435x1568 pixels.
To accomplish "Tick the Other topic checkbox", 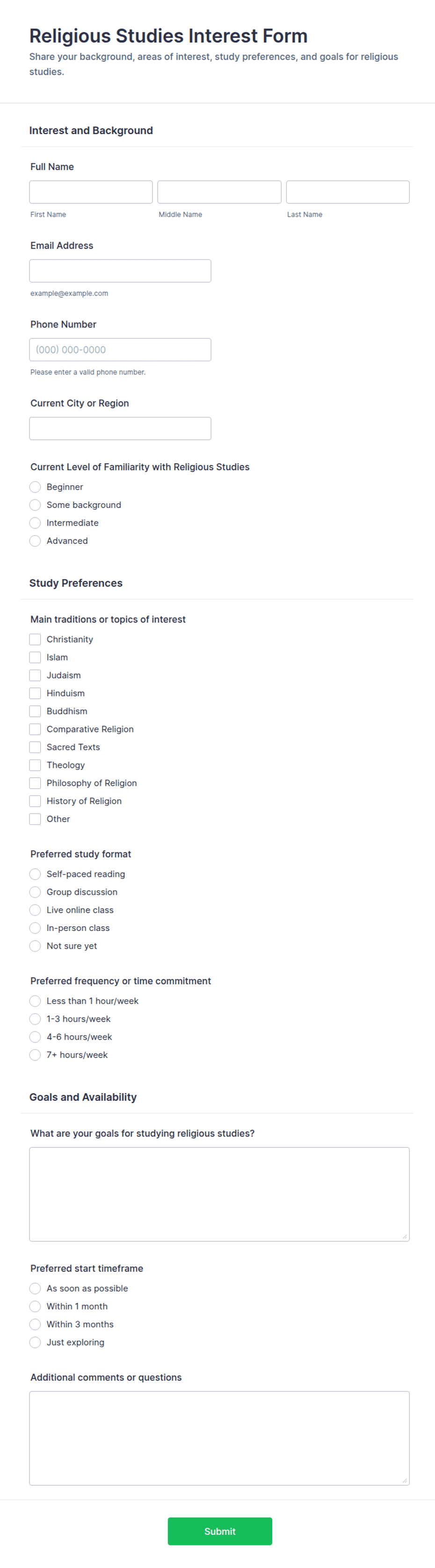I will [x=36, y=819].
